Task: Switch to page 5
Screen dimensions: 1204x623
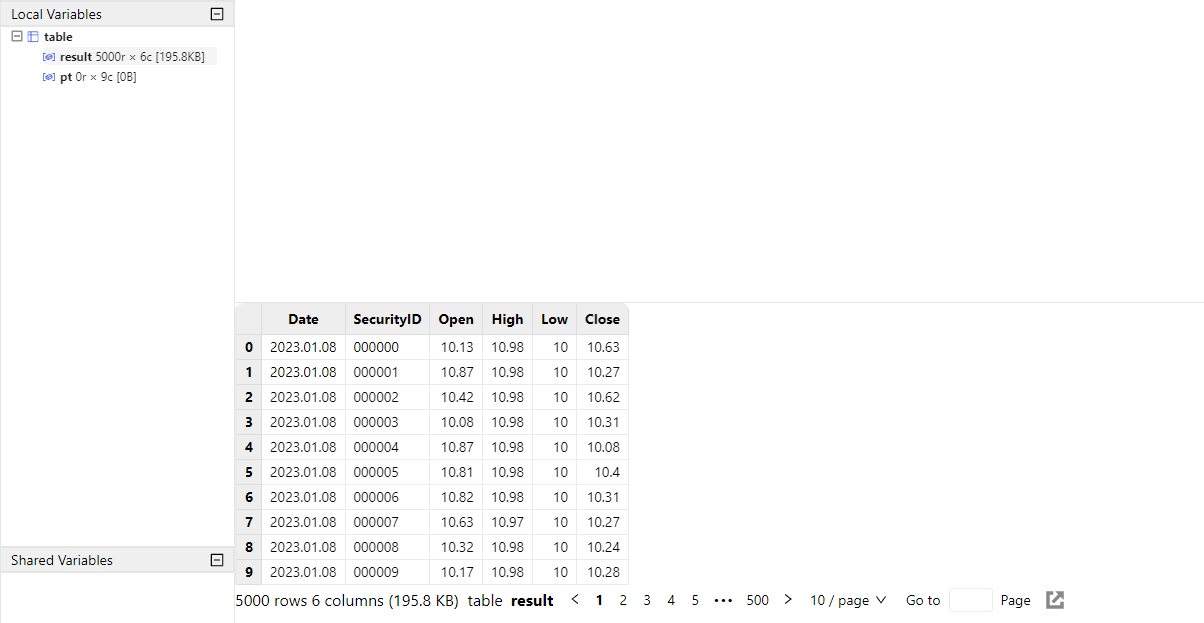Action: click(x=695, y=600)
